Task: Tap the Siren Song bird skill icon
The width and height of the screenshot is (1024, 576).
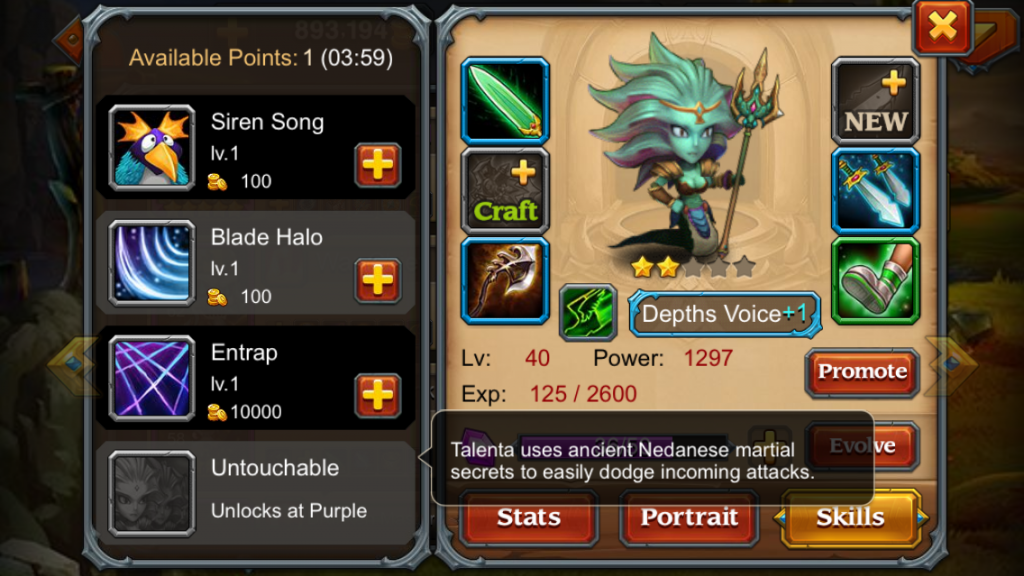Action: point(152,148)
